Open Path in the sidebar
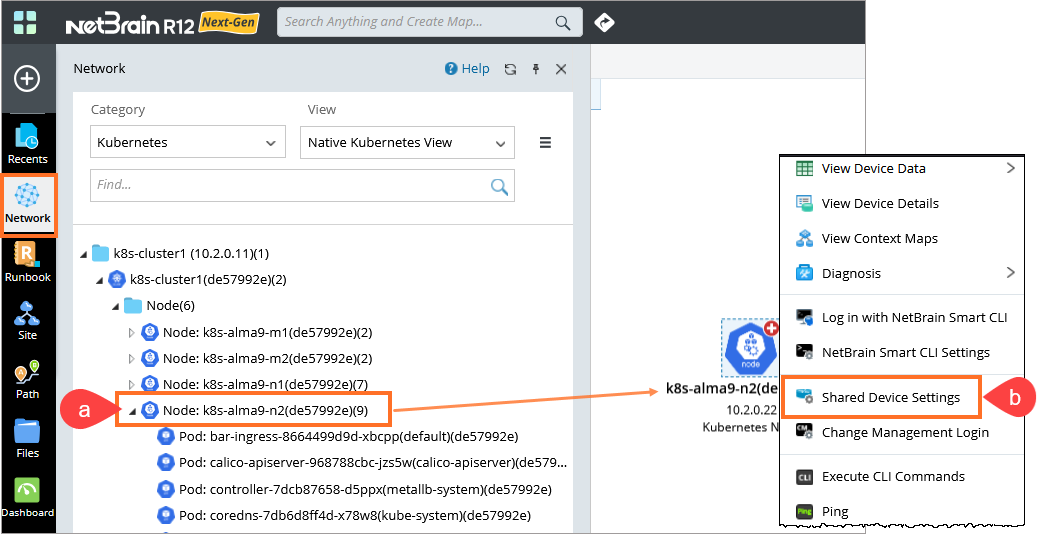Viewport: 1037px width, 534px height. pyautogui.click(x=28, y=379)
